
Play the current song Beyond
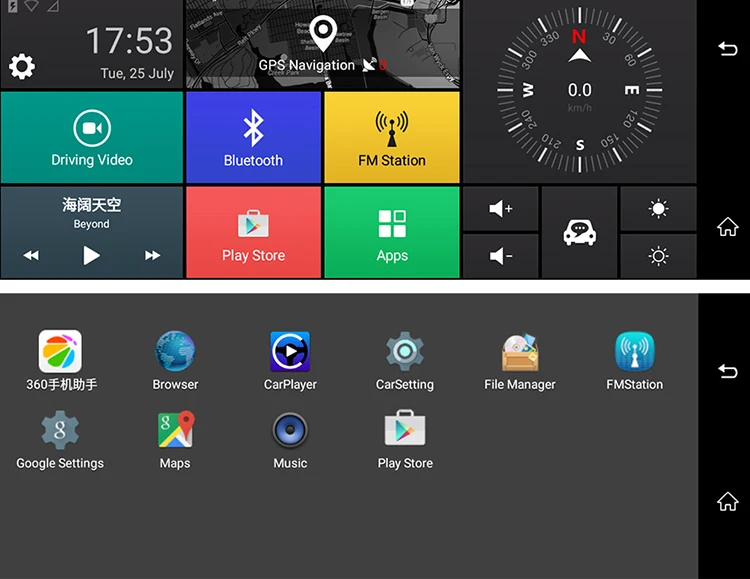(91, 255)
